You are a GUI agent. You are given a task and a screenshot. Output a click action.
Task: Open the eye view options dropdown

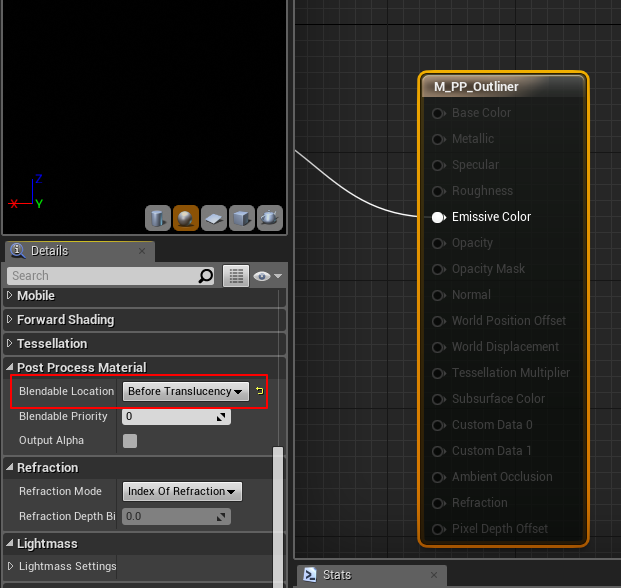267,276
